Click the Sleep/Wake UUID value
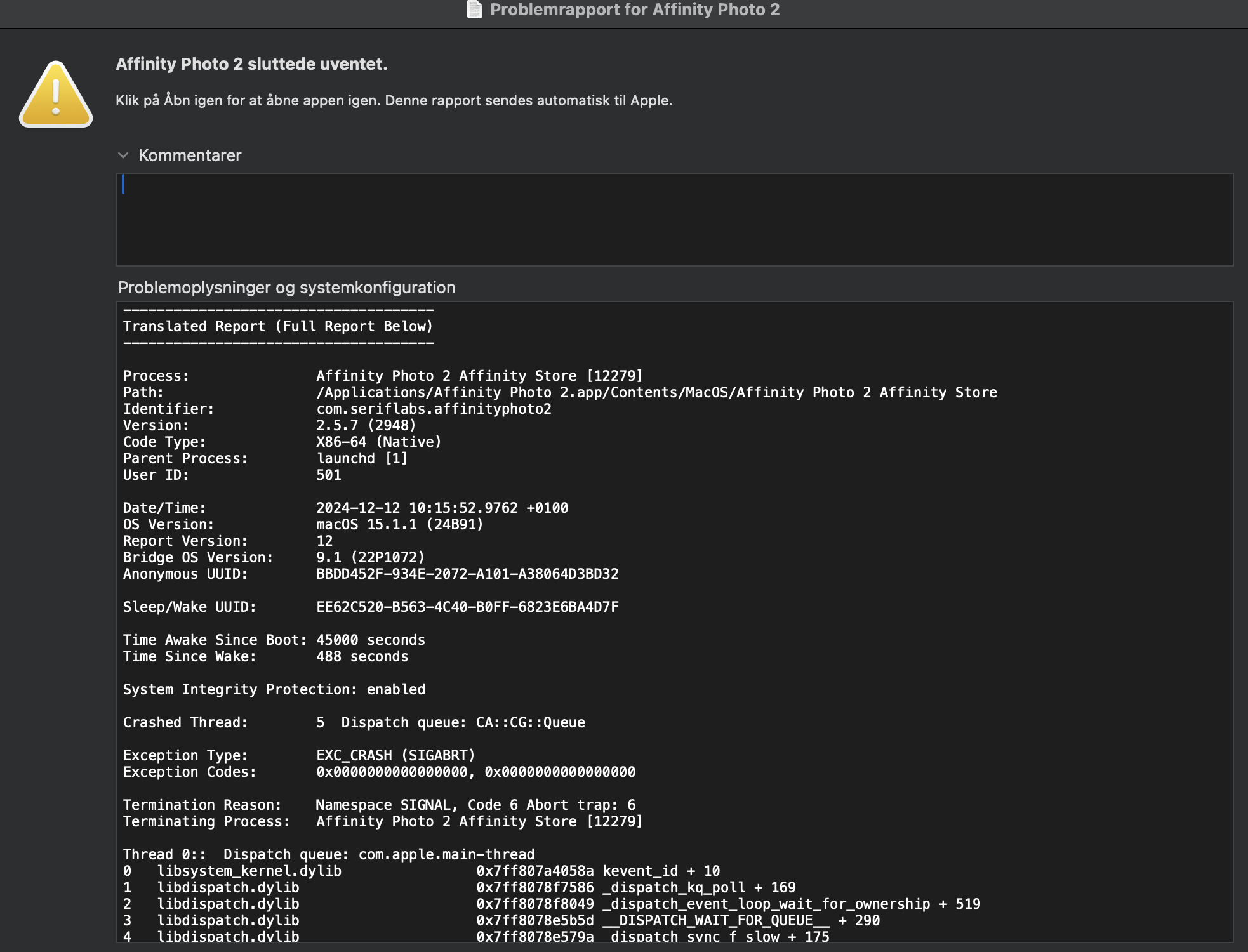This screenshot has height=952, width=1248. pyautogui.click(x=467, y=607)
